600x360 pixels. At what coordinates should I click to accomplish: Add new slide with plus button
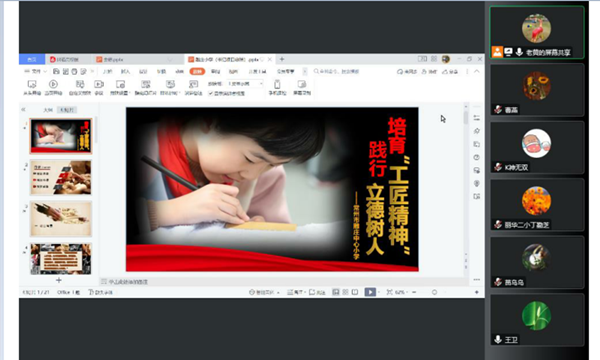pyautogui.click(x=59, y=280)
